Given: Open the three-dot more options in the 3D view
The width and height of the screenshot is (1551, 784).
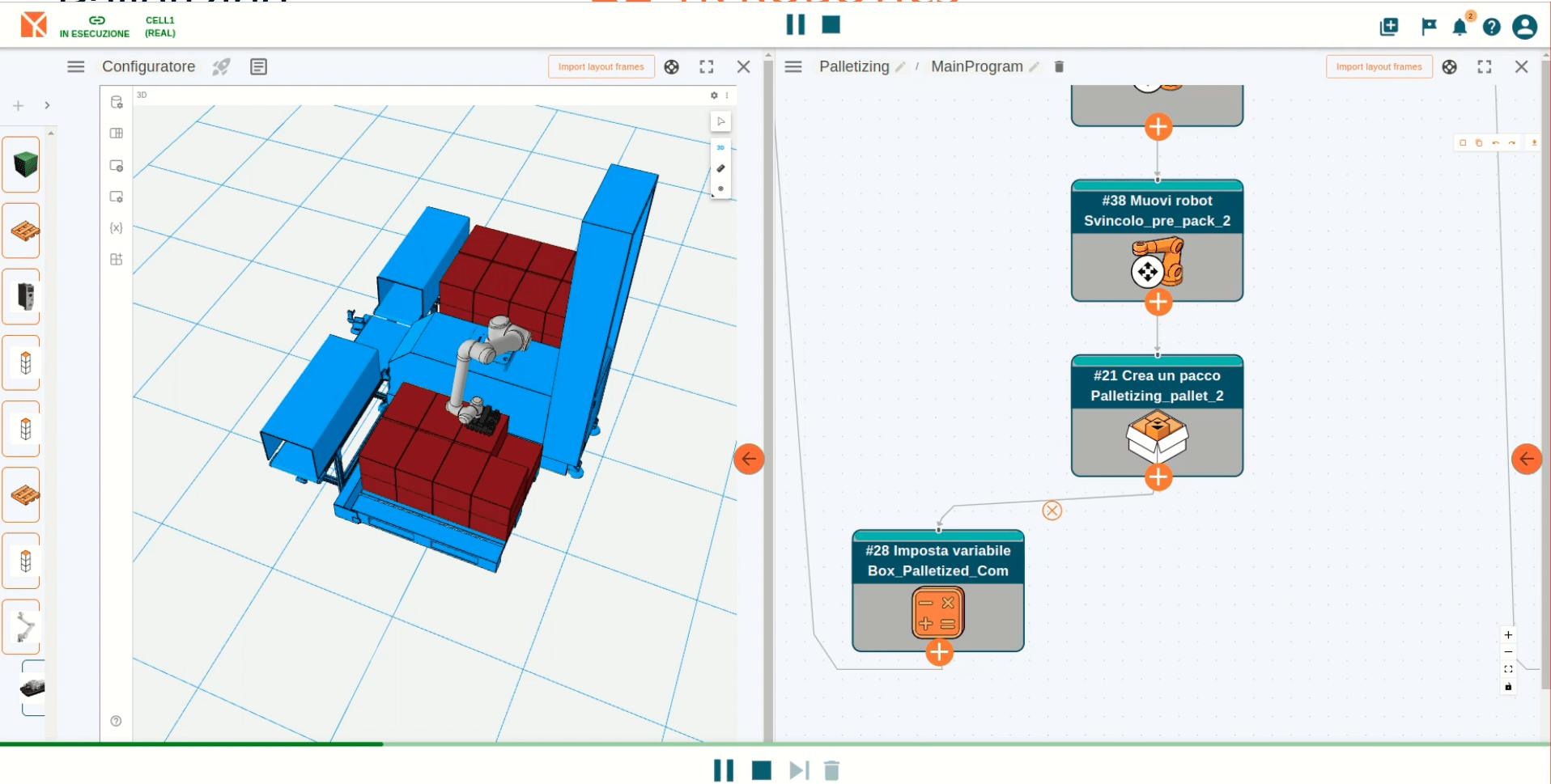Looking at the screenshot, I should [727, 95].
